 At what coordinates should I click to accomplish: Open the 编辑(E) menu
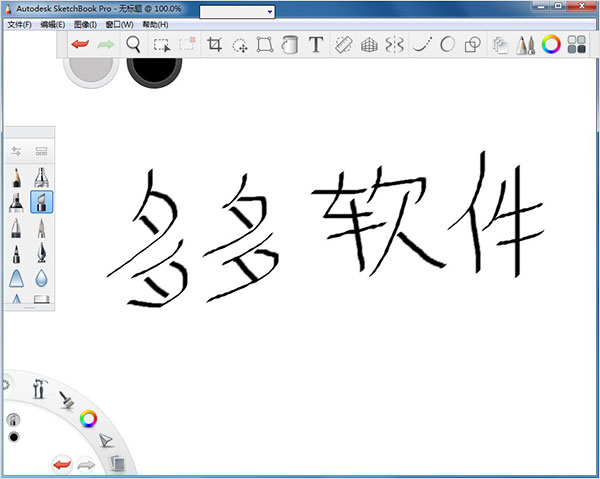pyautogui.click(x=52, y=25)
